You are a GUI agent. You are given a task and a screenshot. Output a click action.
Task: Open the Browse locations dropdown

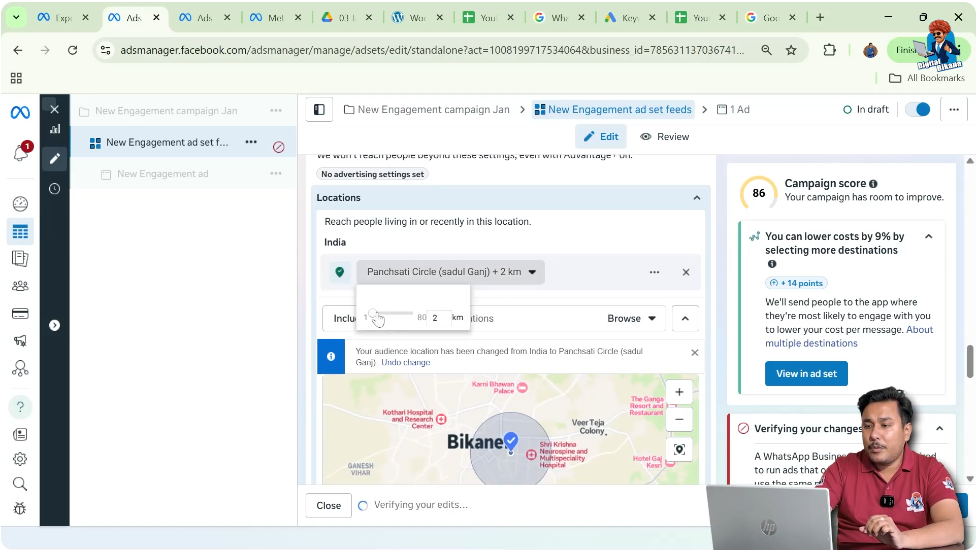point(631,319)
